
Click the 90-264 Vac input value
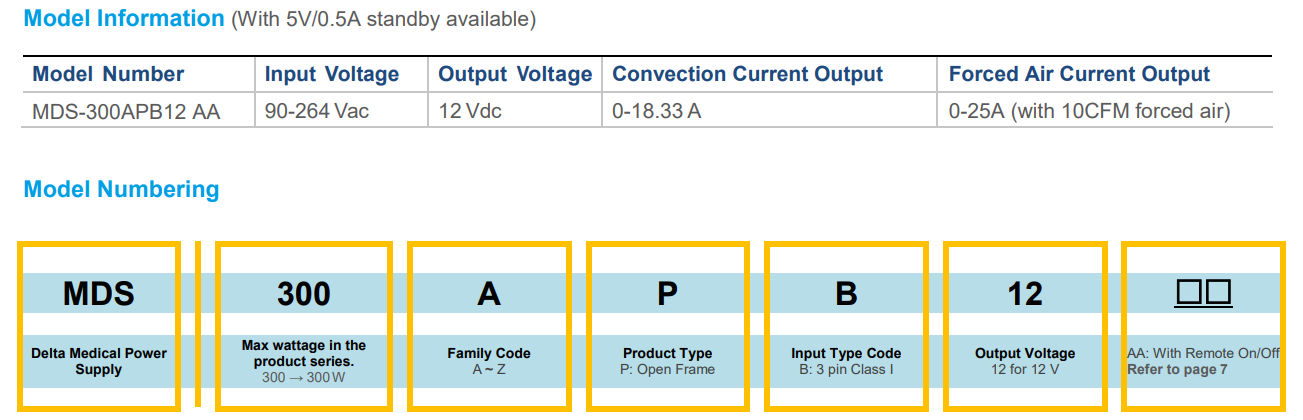click(x=317, y=111)
